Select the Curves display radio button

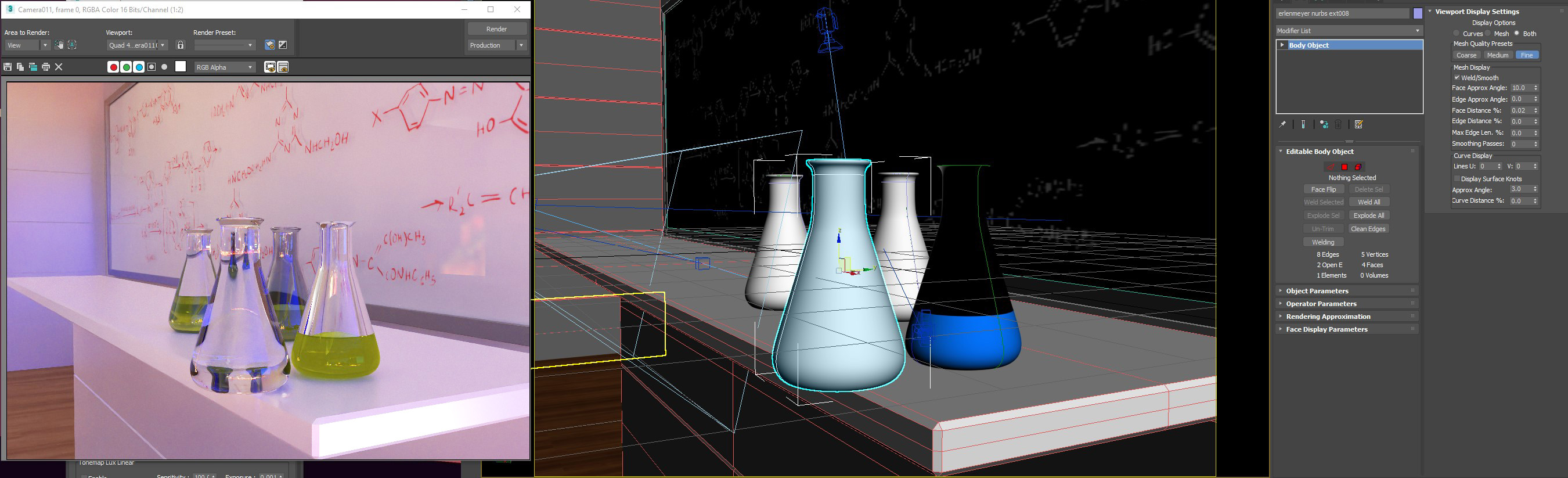pyautogui.click(x=1456, y=34)
